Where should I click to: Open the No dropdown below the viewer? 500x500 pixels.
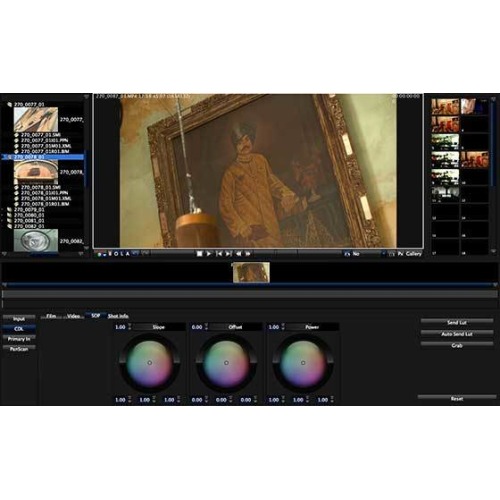(364, 254)
